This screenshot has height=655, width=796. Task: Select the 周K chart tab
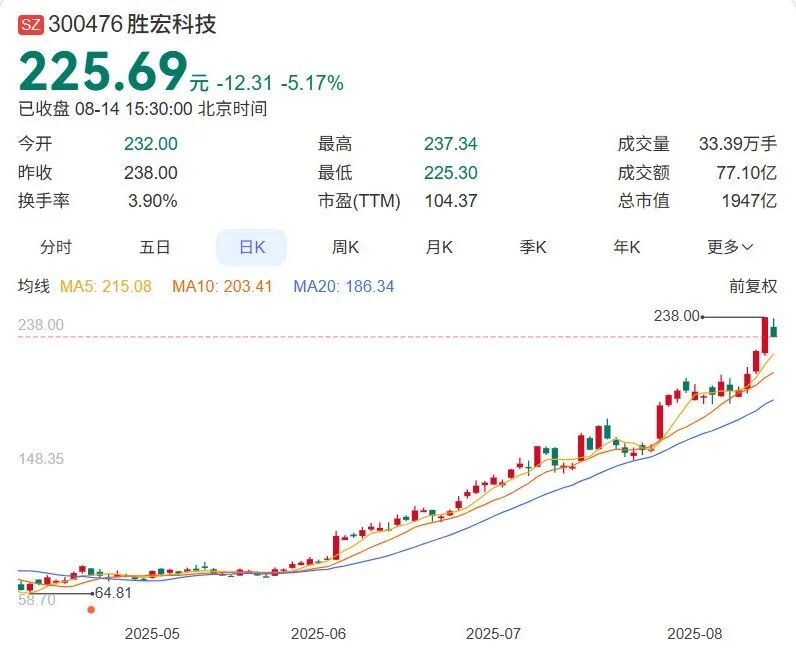(345, 247)
